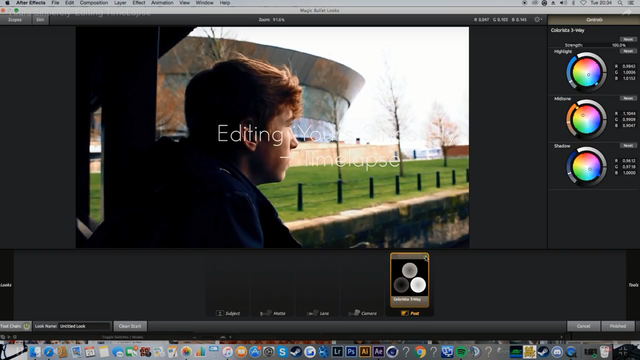Click the Highlight color wheel
Screen dimensions: 640x360
586,72
